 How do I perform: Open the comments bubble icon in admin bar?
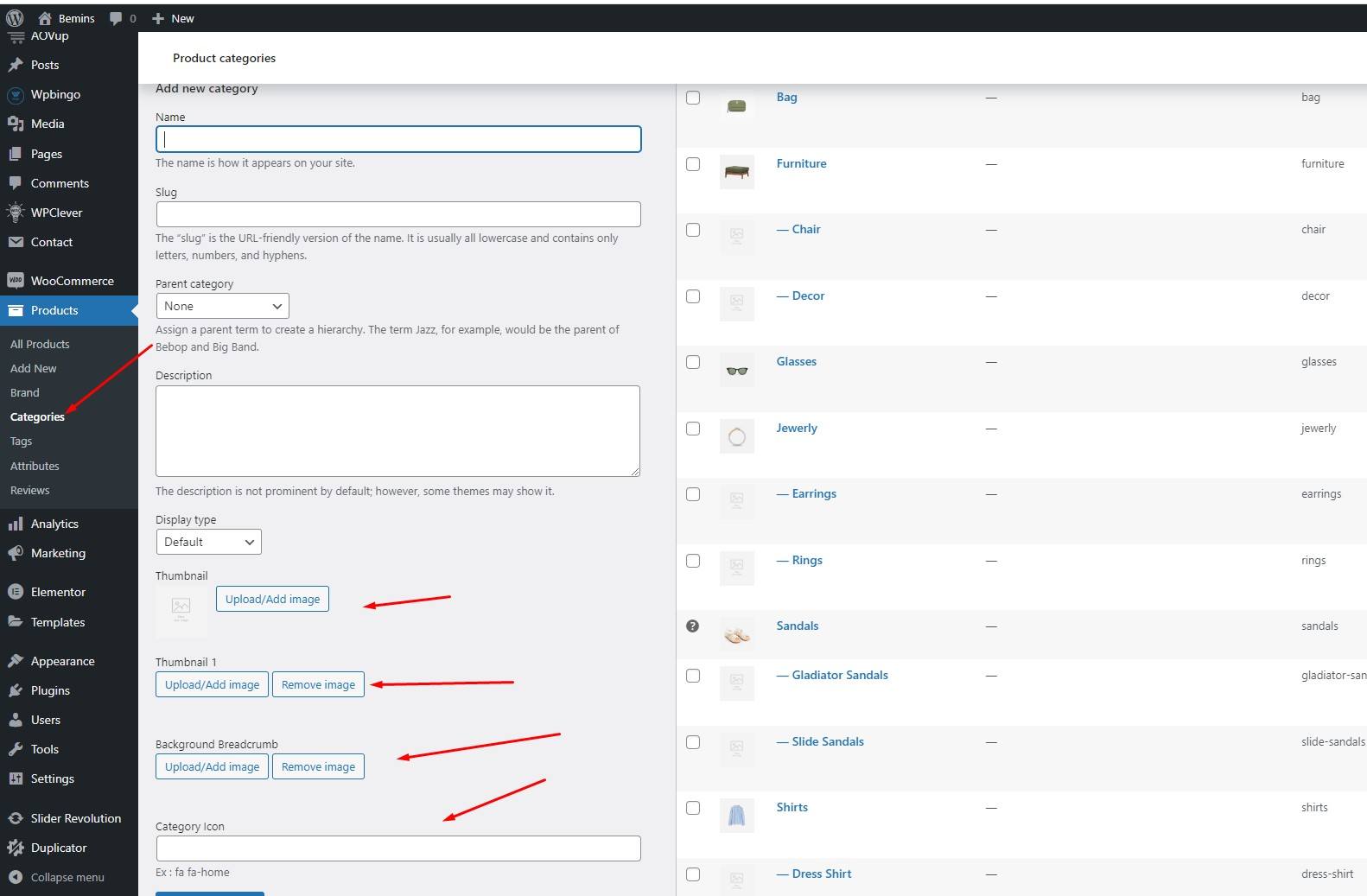point(116,18)
